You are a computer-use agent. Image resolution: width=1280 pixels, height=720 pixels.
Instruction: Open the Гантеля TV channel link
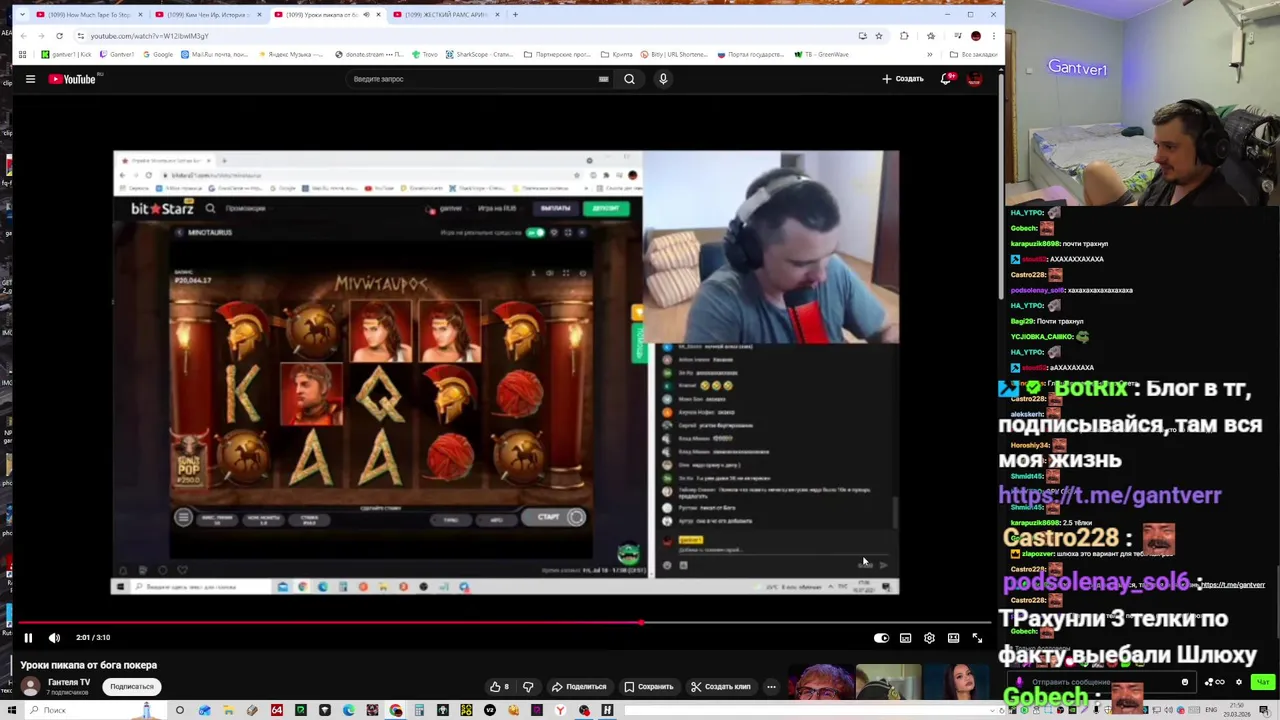(x=69, y=682)
